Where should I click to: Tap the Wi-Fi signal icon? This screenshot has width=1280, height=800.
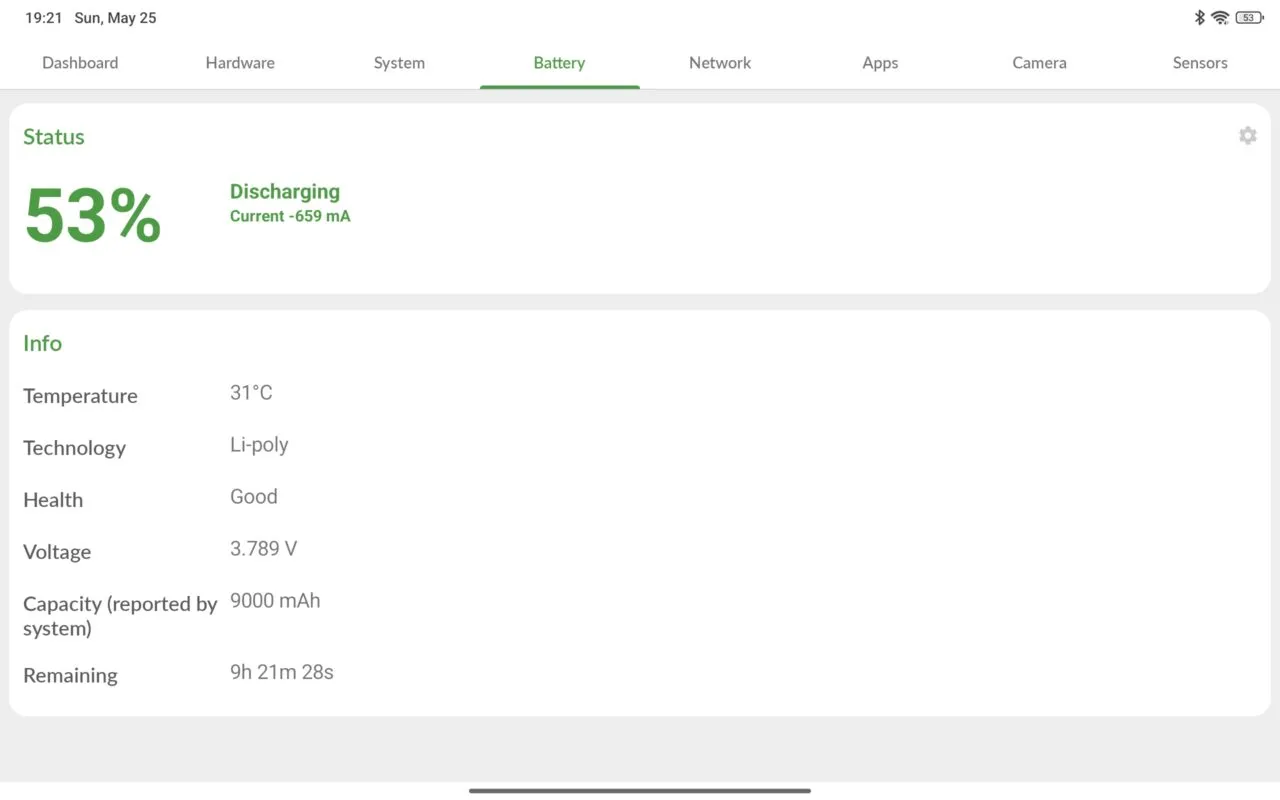[1220, 18]
